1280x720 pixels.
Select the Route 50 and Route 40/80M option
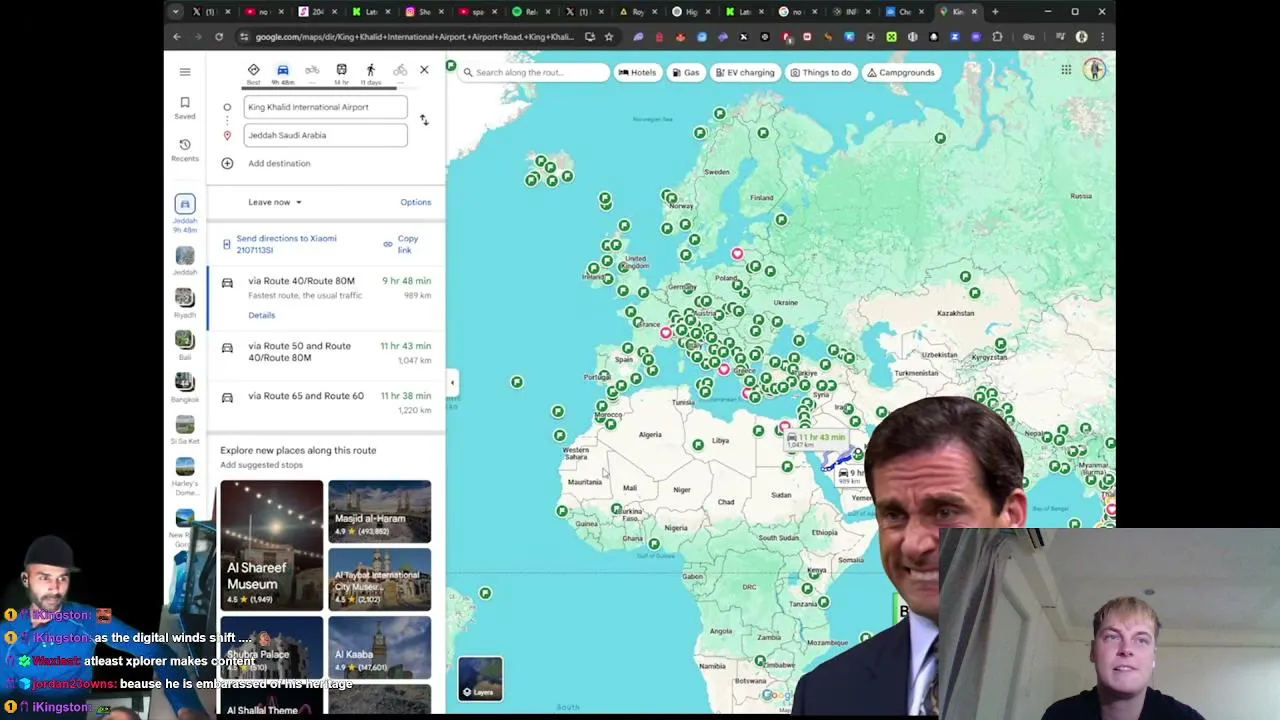pos(326,352)
